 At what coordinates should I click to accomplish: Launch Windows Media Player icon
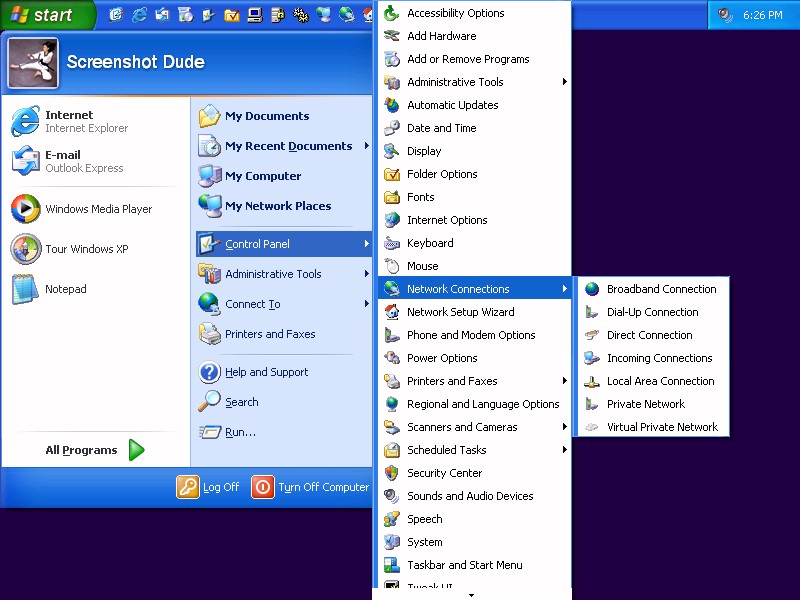point(25,209)
